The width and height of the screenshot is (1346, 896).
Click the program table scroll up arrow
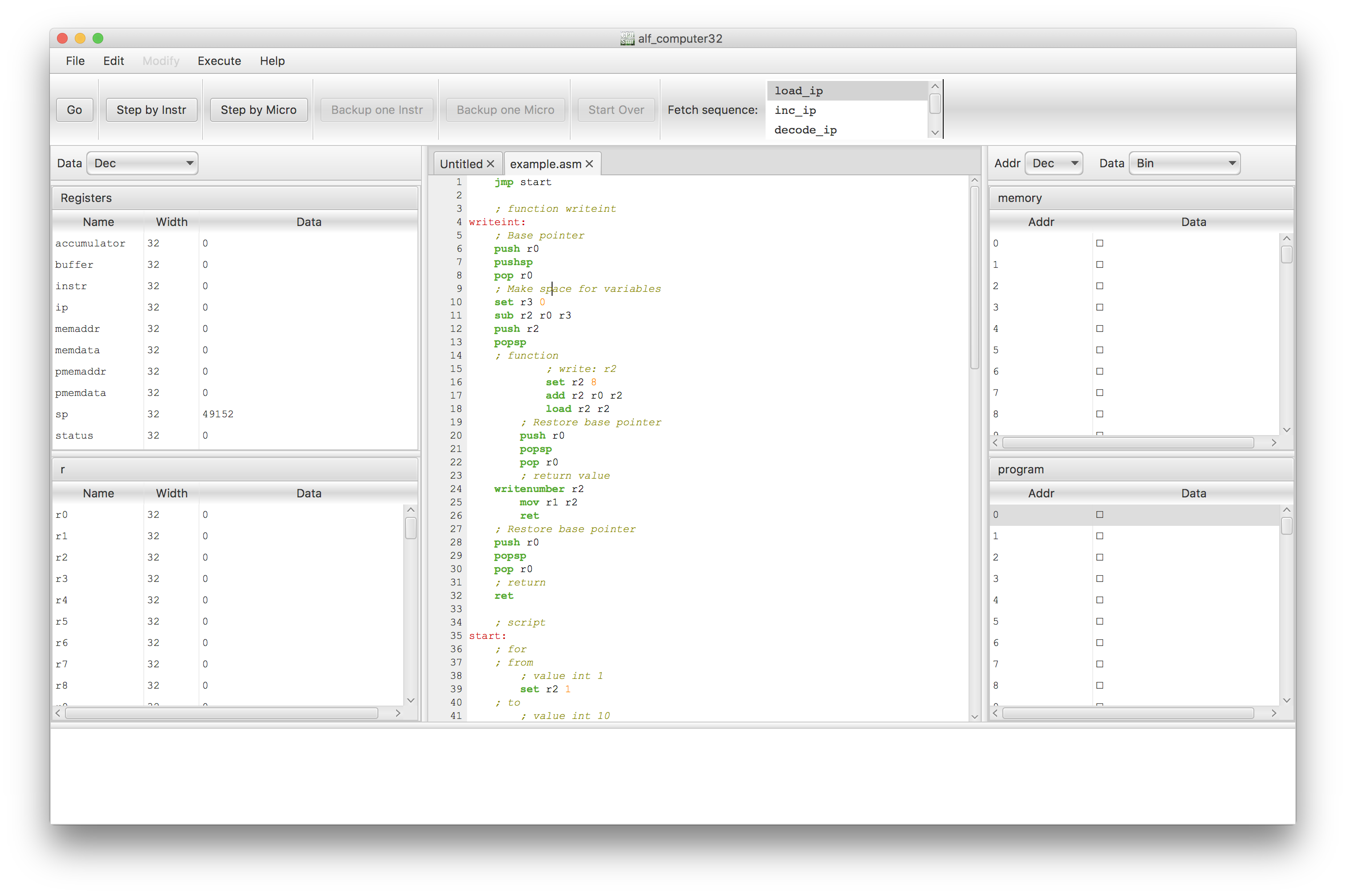pos(1286,510)
